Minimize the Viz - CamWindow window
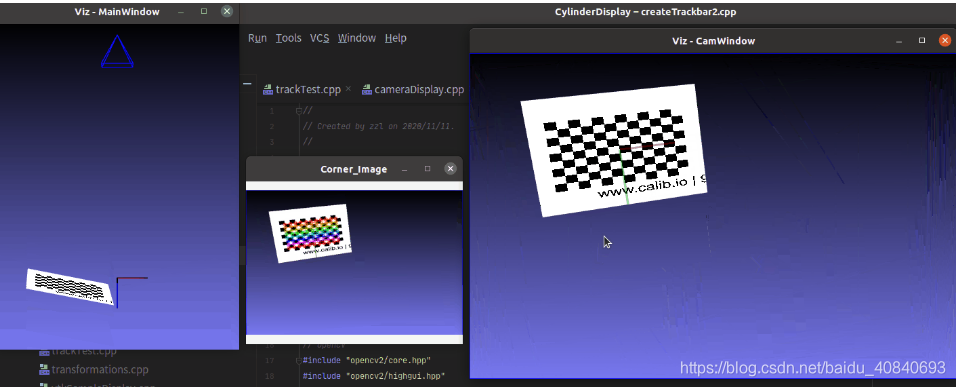This screenshot has width=956, height=387. [x=899, y=41]
